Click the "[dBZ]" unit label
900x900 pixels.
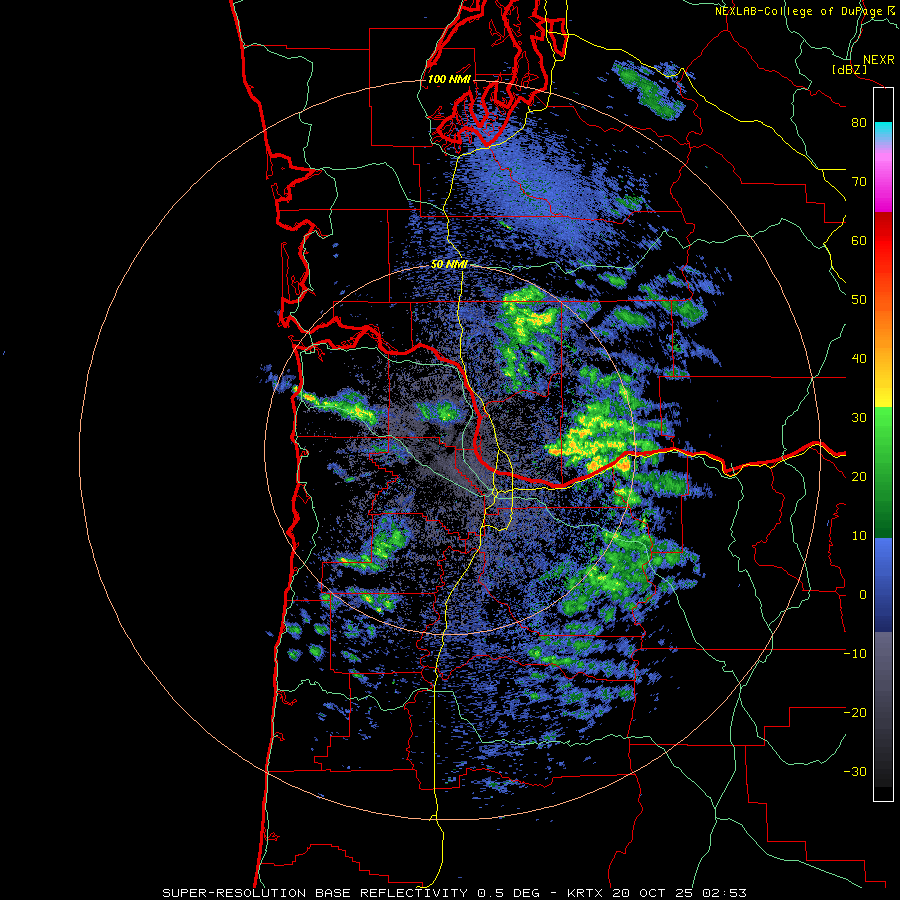click(x=849, y=69)
